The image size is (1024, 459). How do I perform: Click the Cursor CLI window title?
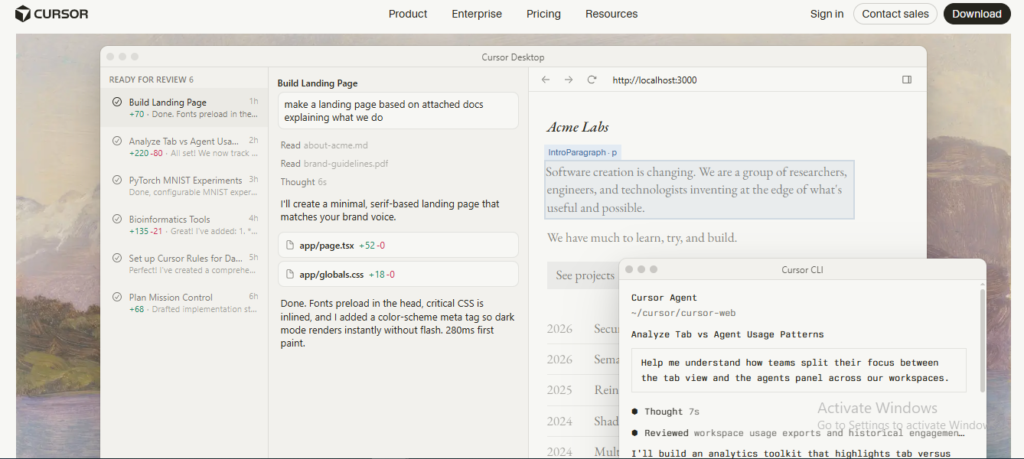(802, 270)
